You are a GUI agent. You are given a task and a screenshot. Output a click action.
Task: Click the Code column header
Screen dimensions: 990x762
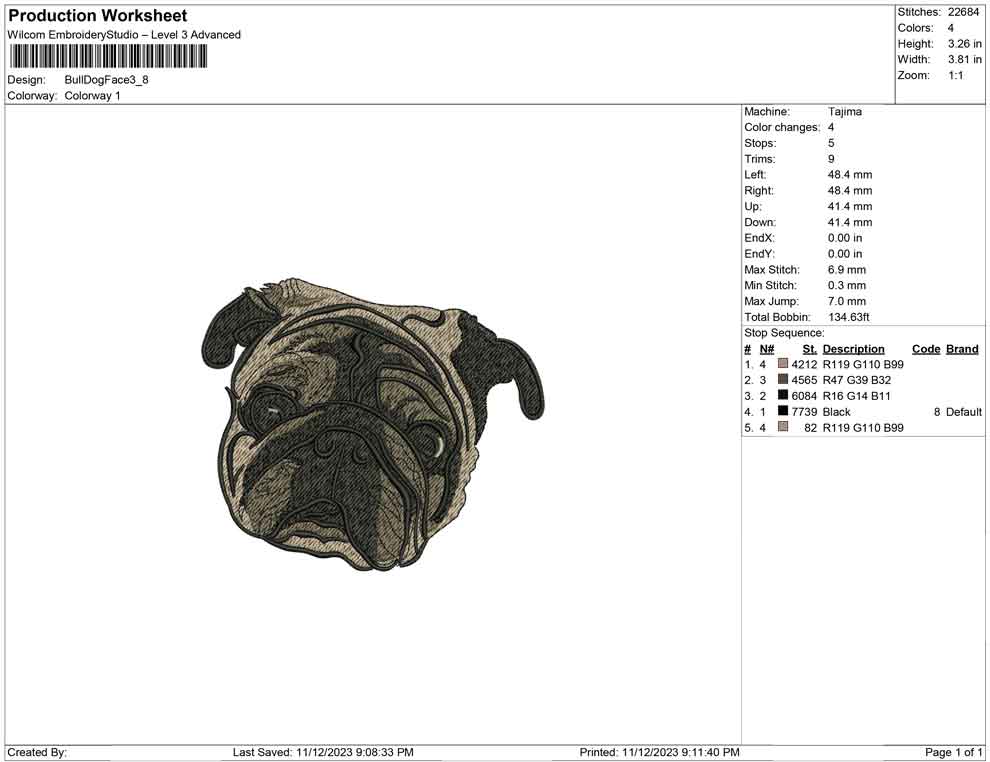point(926,349)
